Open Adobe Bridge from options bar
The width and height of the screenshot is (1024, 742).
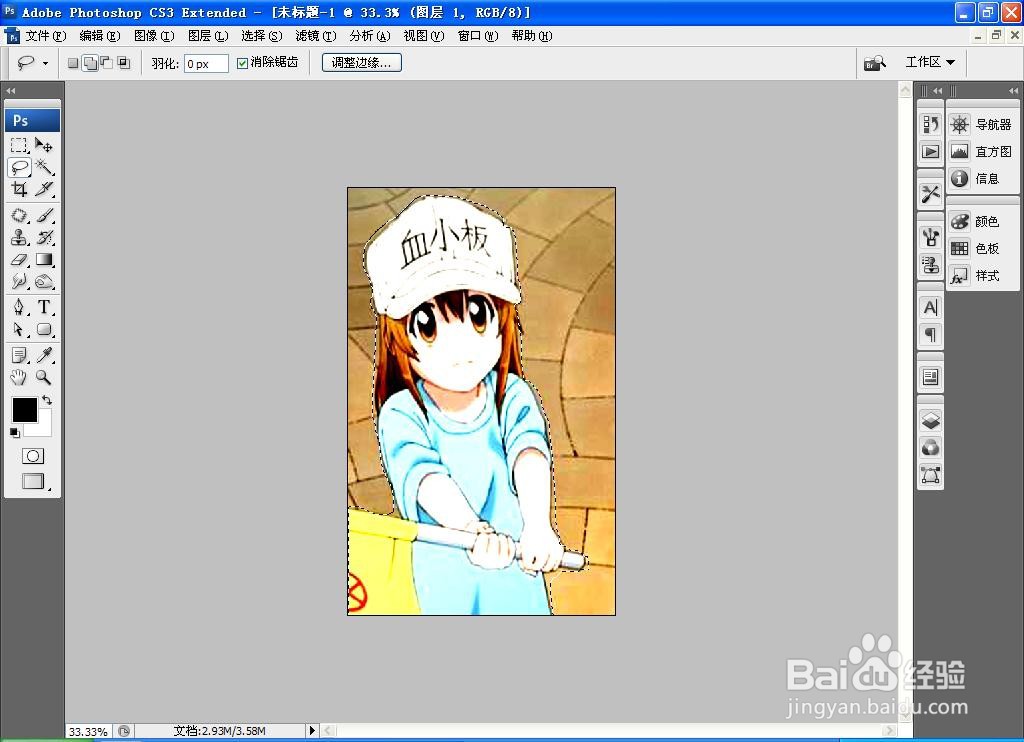(x=874, y=63)
